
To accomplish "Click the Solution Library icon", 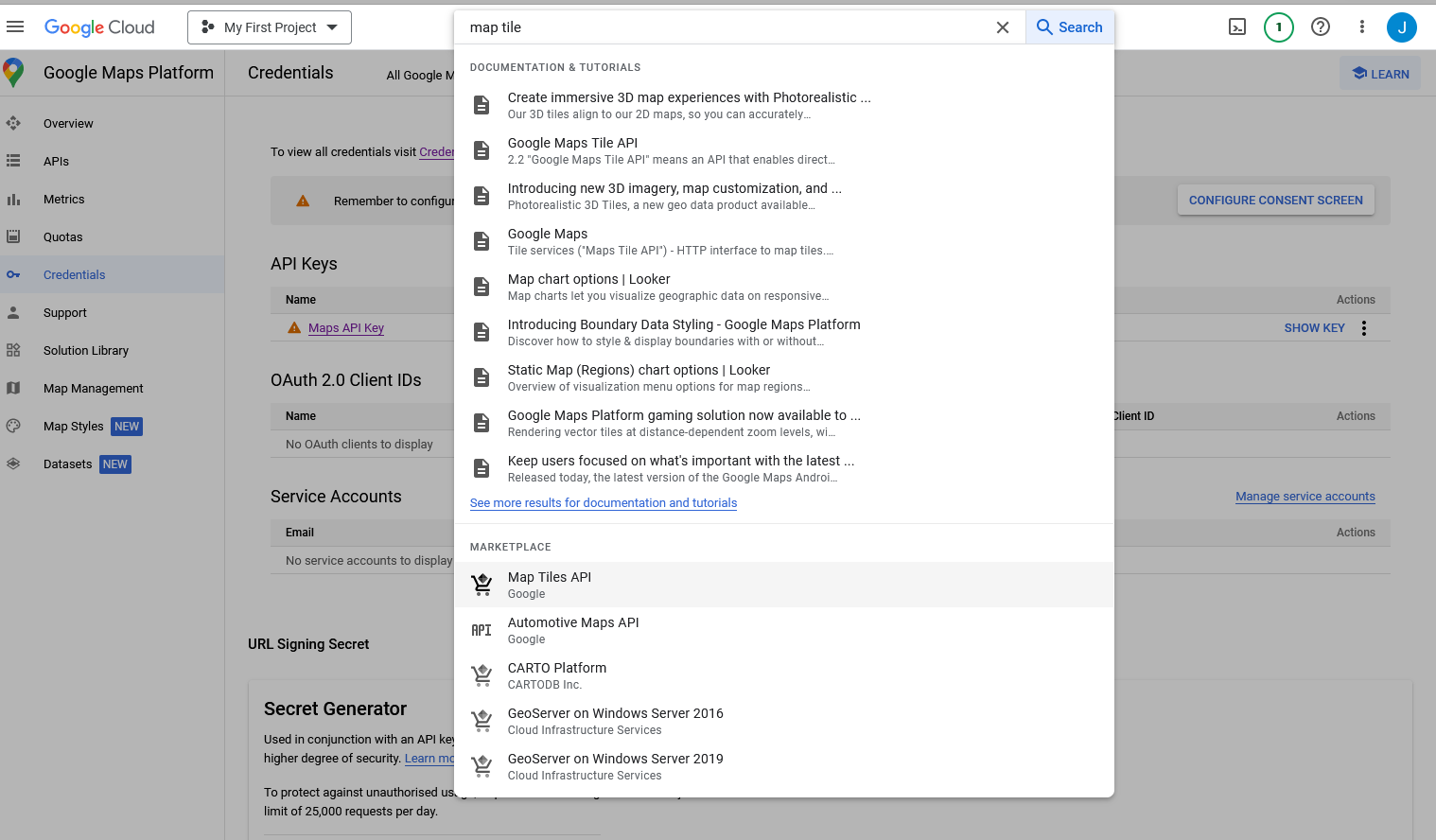I will click(13, 350).
